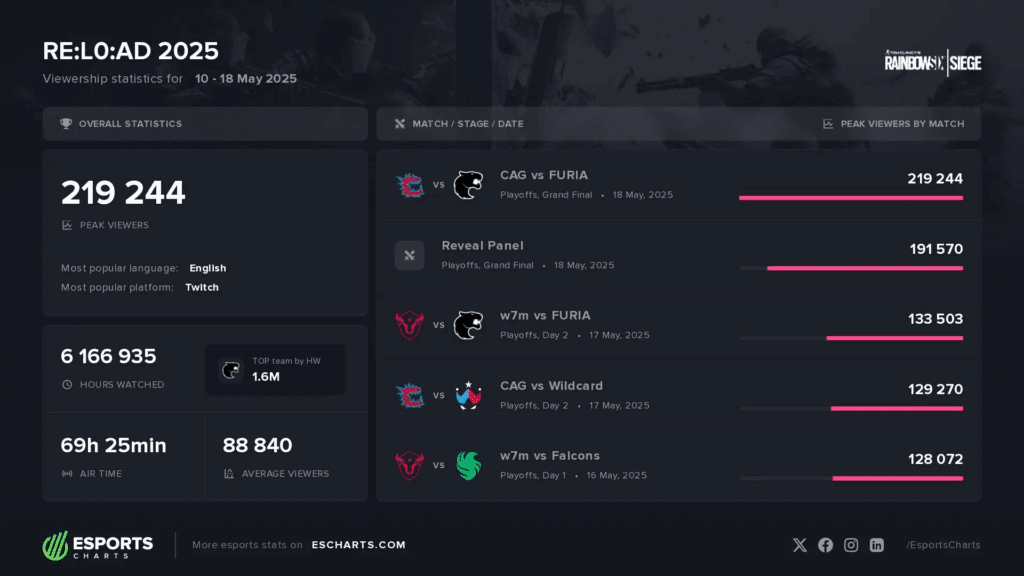Screen dimensions: 1024x576
Task: Click the CAG vs Wildcard match title
Action: click(x=551, y=386)
